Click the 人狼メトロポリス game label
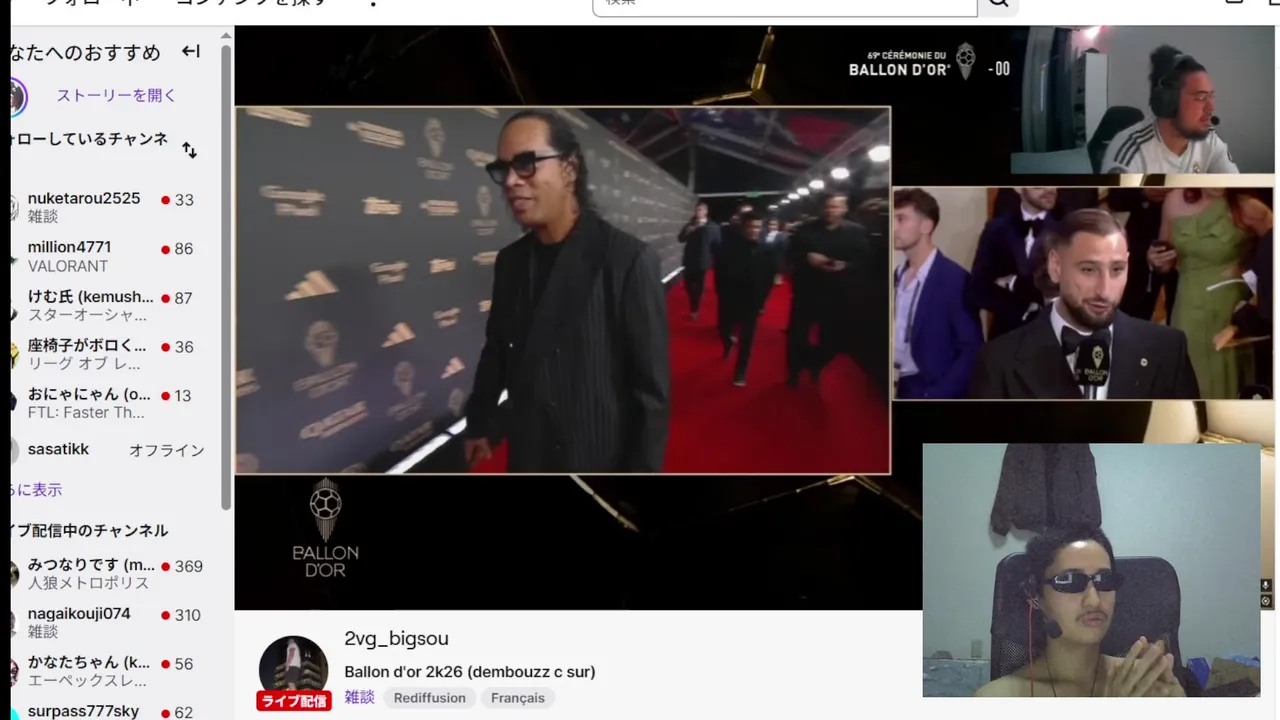The image size is (1280, 720). point(88,583)
